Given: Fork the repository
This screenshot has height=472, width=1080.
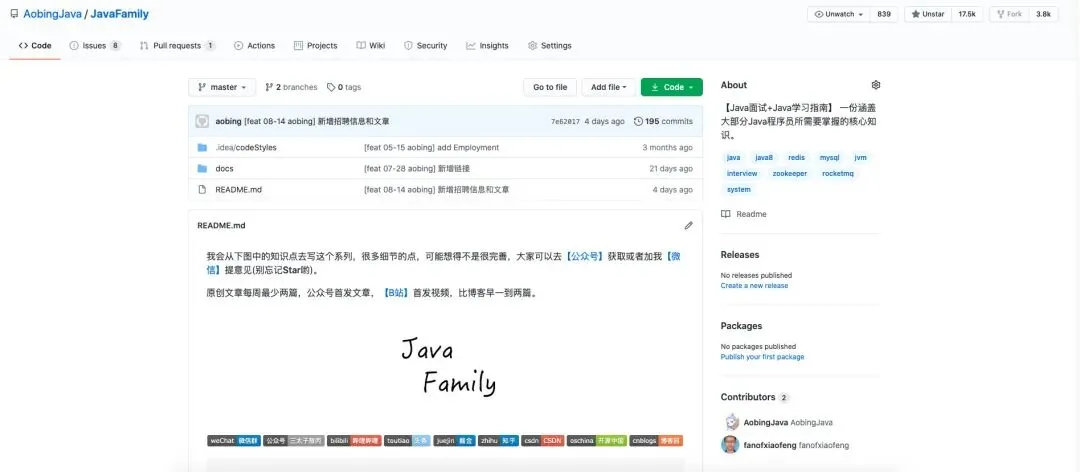Looking at the screenshot, I should click(x=1009, y=14).
